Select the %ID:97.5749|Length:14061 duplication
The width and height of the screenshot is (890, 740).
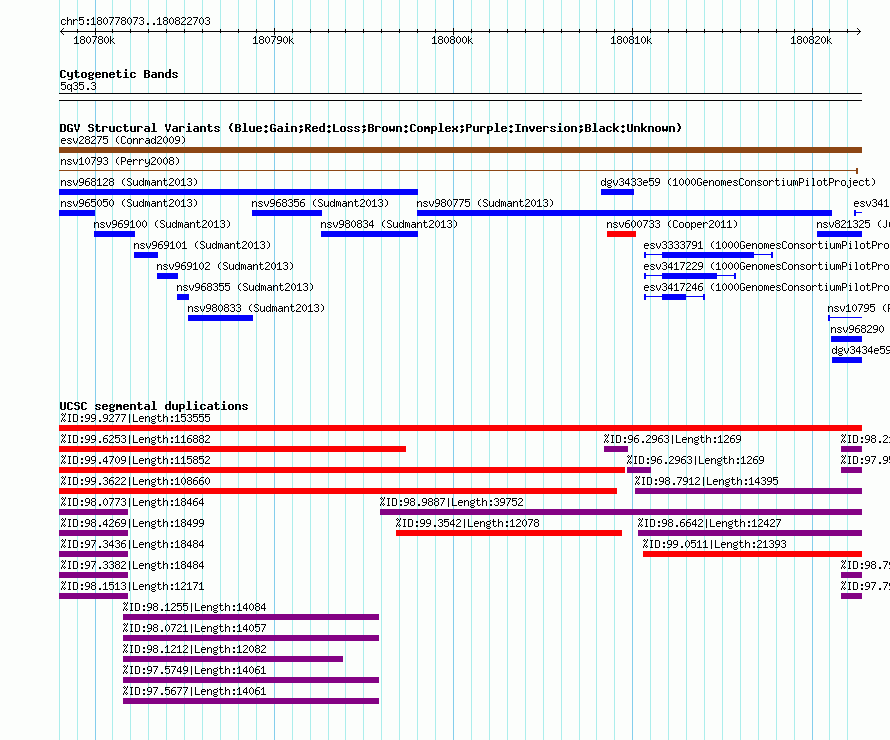coord(251,680)
